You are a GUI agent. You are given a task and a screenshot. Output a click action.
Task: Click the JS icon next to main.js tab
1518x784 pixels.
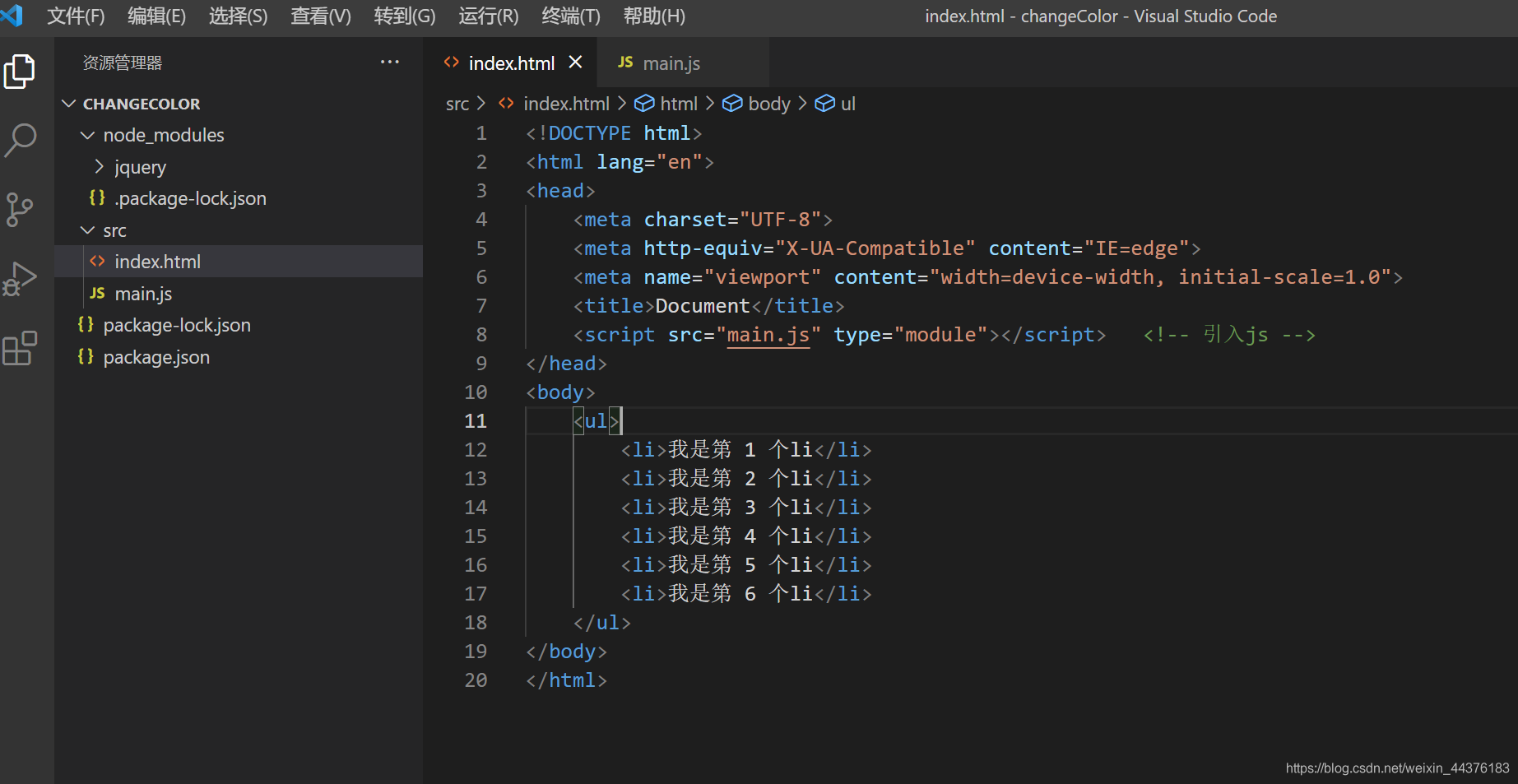click(624, 62)
